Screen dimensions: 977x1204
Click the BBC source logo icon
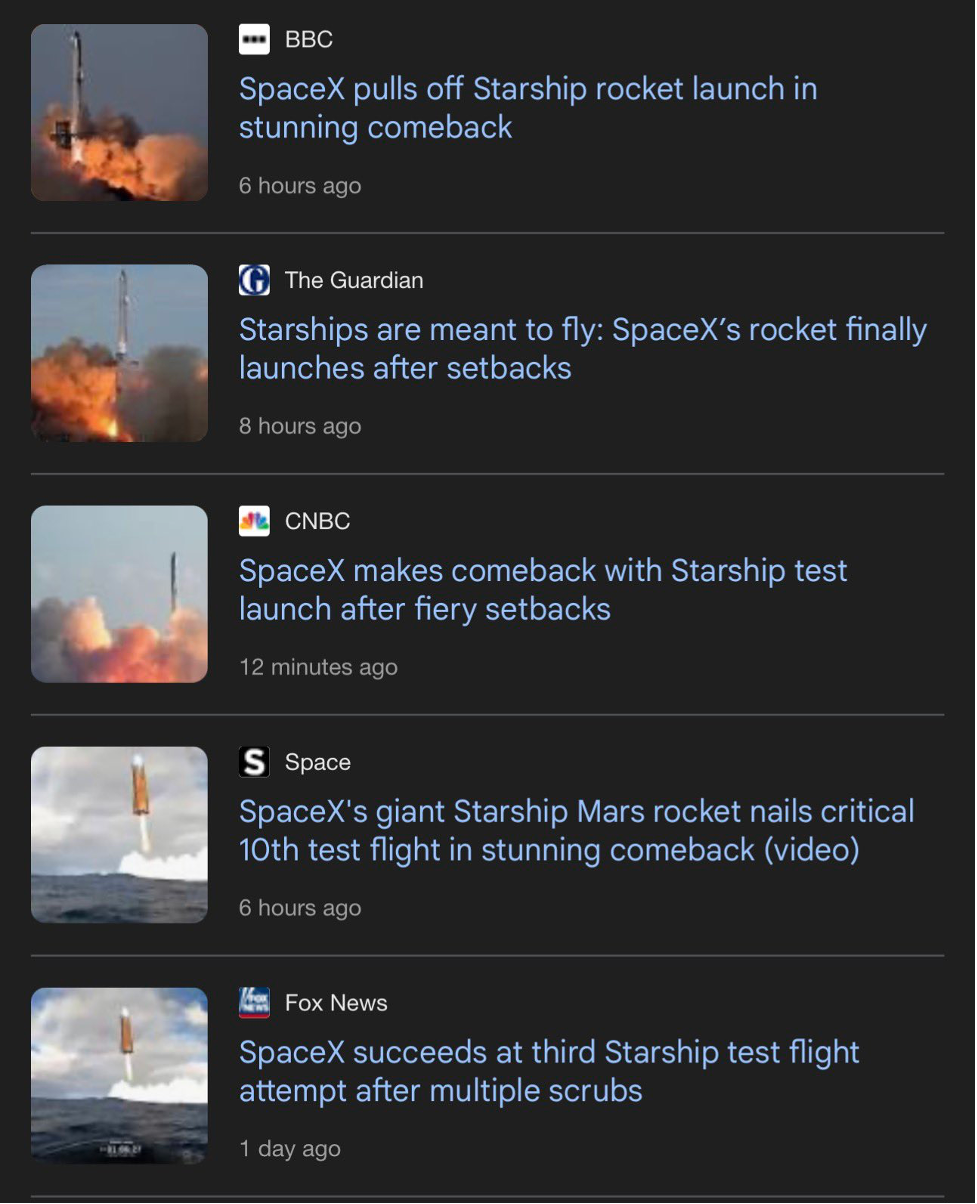(x=254, y=40)
